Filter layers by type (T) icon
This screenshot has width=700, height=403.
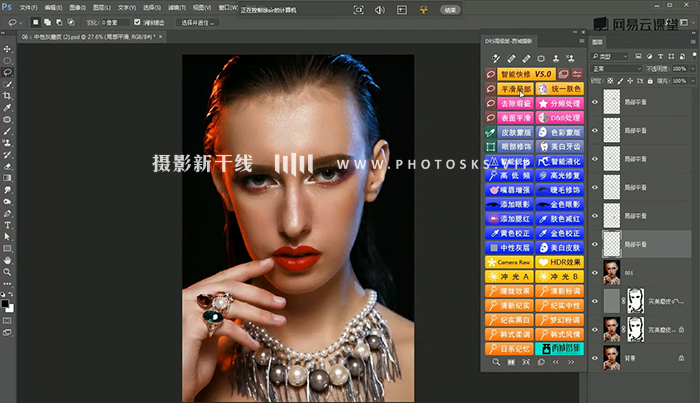(660, 56)
